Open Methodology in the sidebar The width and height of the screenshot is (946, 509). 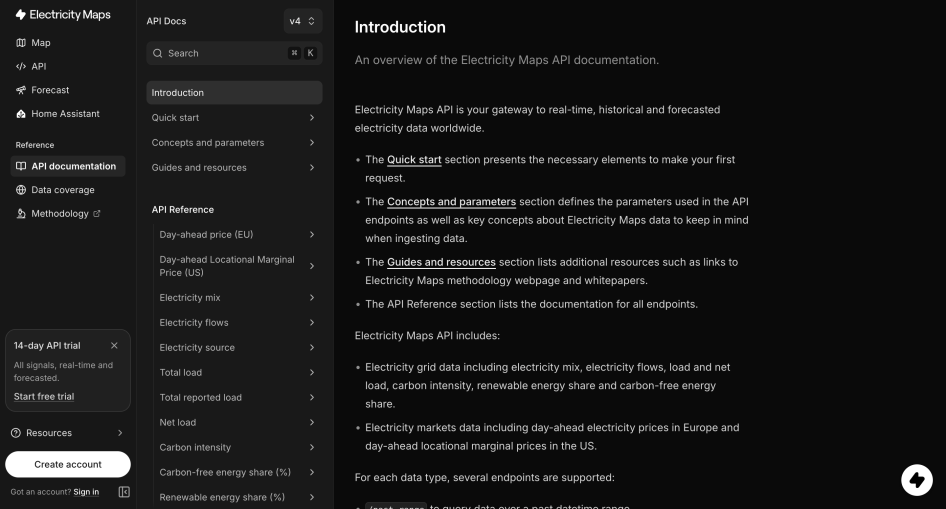(x=68, y=213)
